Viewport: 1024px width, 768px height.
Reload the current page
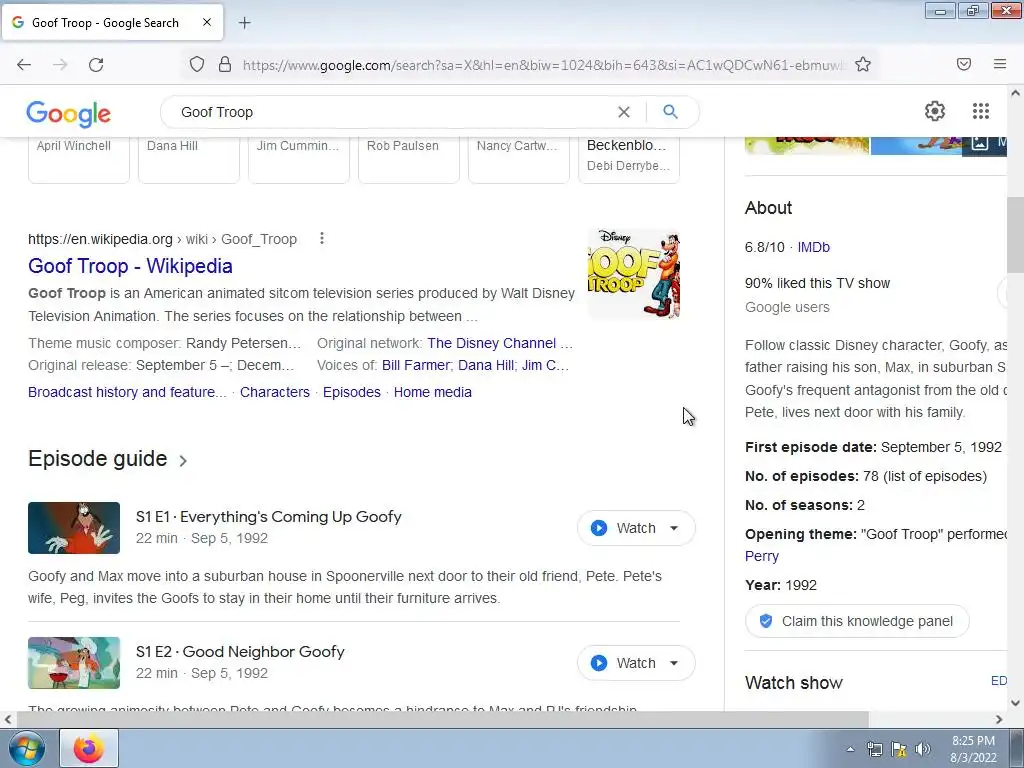pos(96,64)
